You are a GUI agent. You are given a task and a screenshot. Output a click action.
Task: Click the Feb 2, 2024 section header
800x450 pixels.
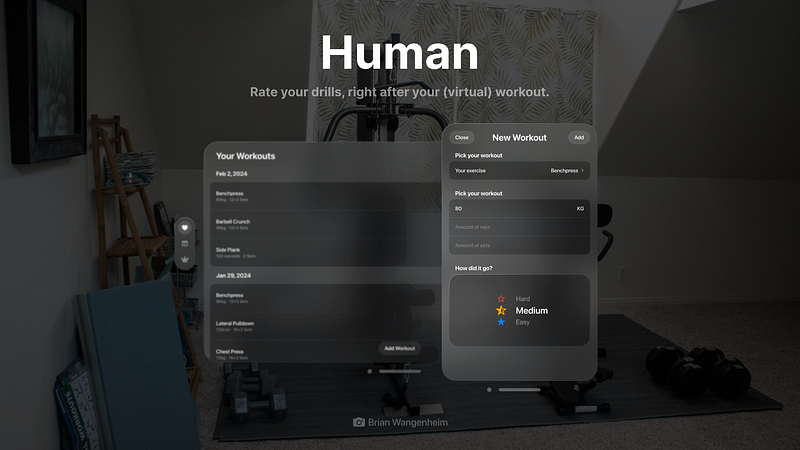(x=231, y=174)
